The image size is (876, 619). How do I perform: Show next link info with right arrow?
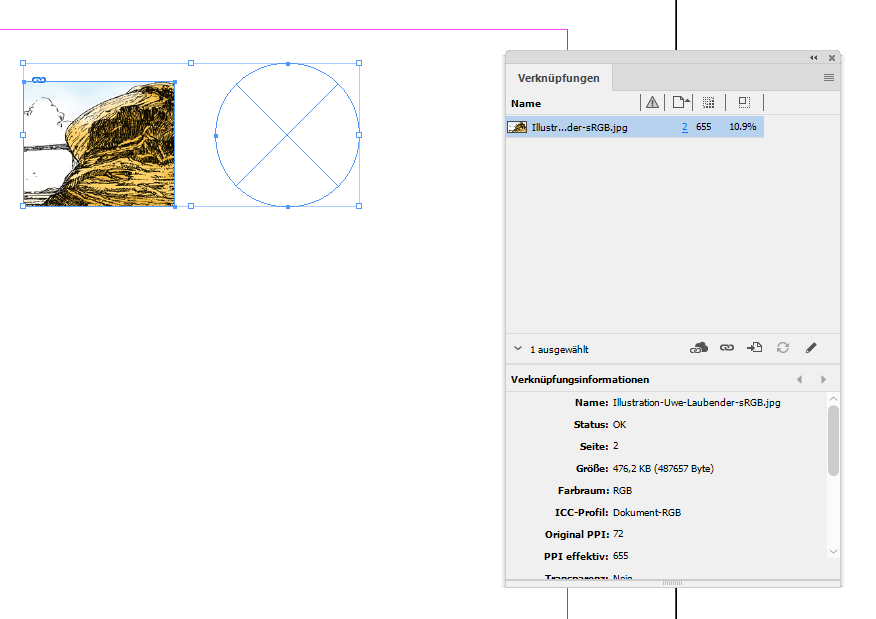[823, 379]
